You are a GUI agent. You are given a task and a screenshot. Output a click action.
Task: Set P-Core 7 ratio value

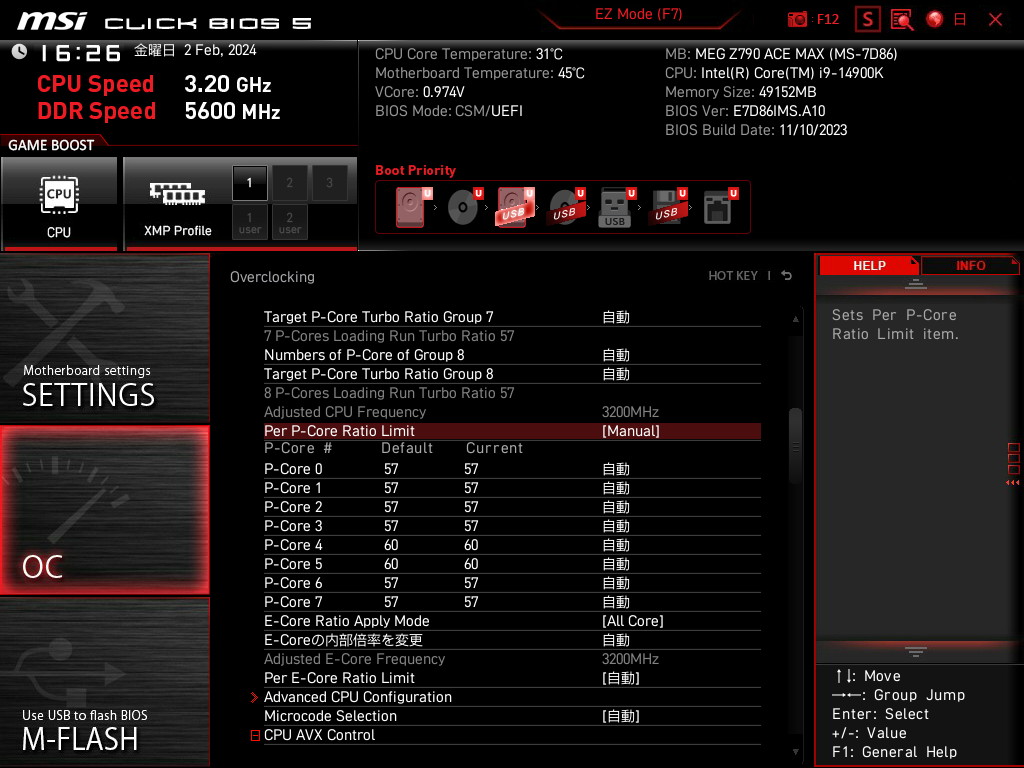pyautogui.click(x=615, y=601)
